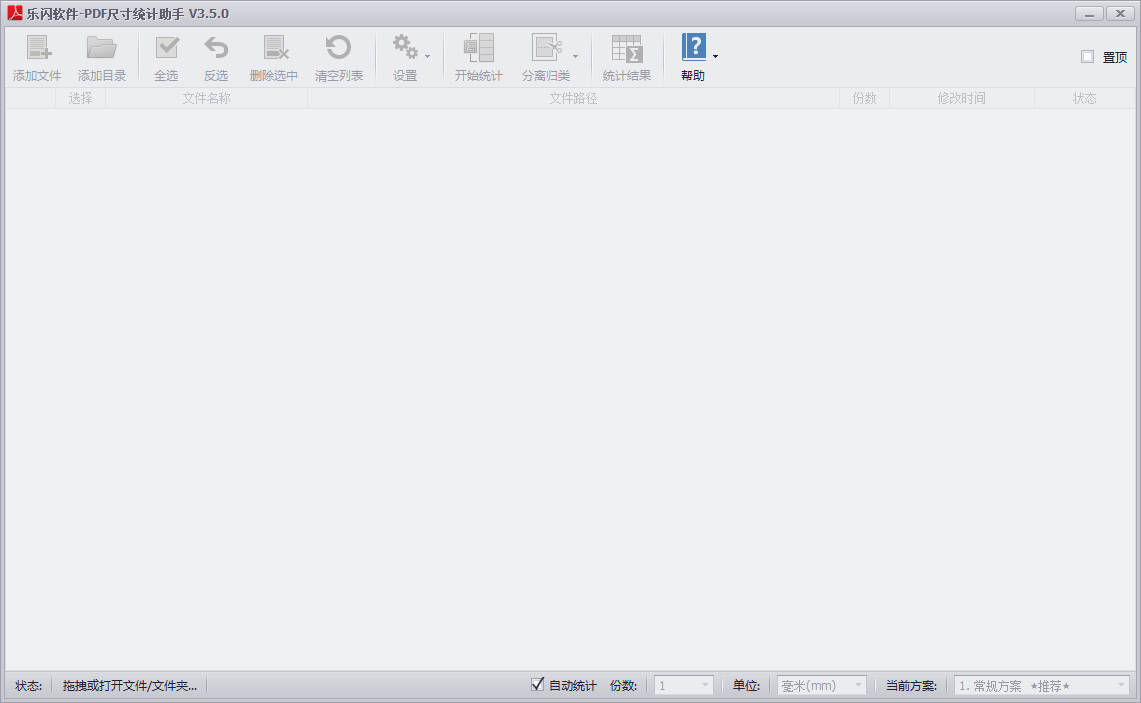Sort by the 修改时间 column header
1141x703 pixels.
click(x=961, y=98)
